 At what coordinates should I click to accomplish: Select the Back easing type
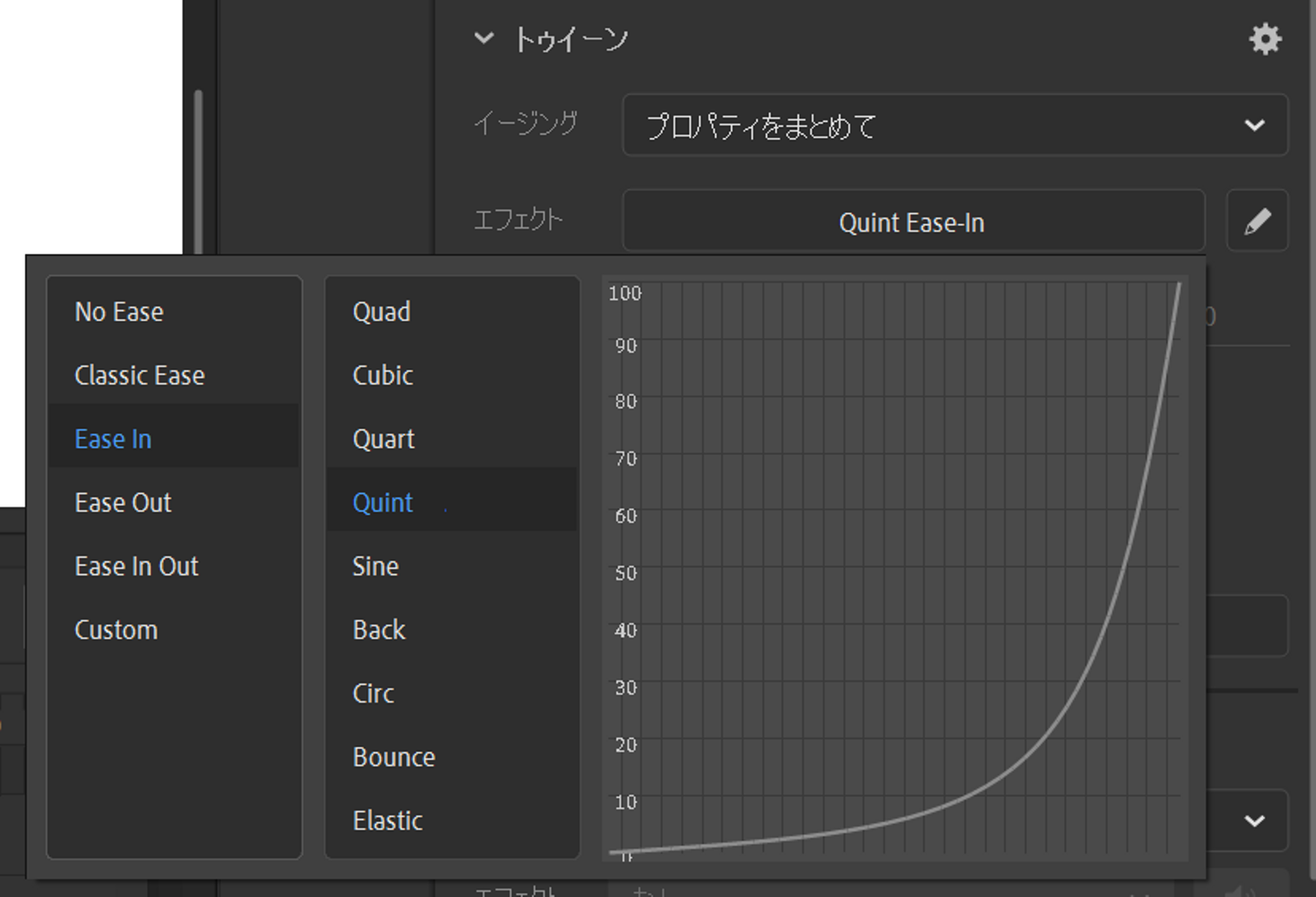pos(379,630)
